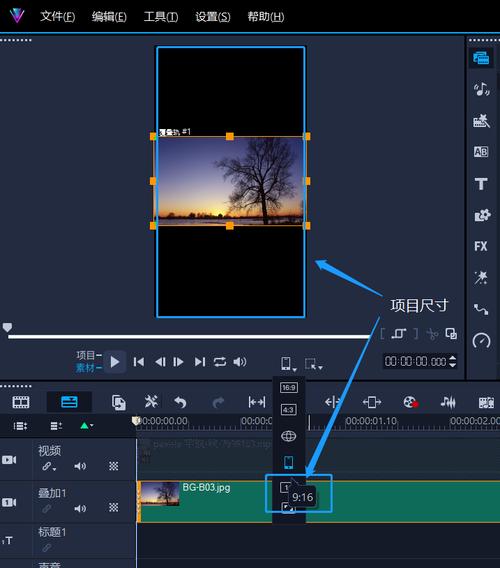Toggle repeat loop playback

coord(220,362)
